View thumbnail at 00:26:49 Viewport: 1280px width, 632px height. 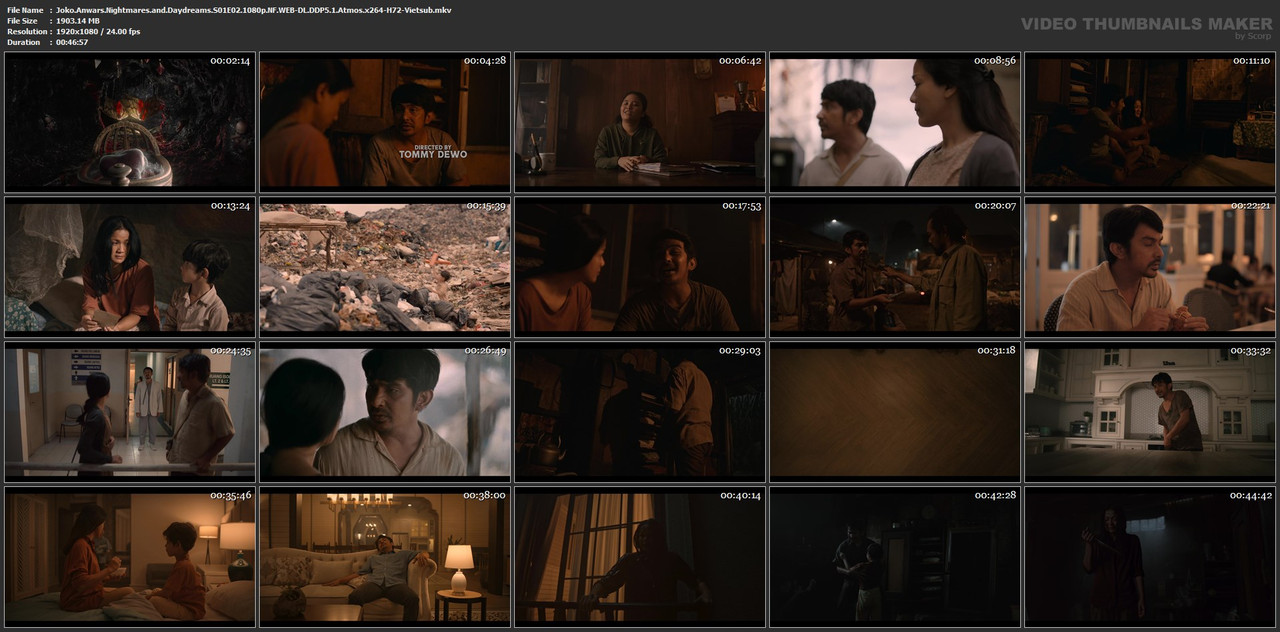pos(385,412)
